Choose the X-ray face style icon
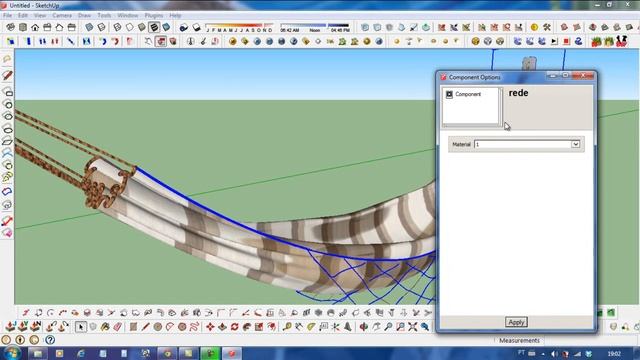Viewport: 640px width, 360px height. coord(89,27)
